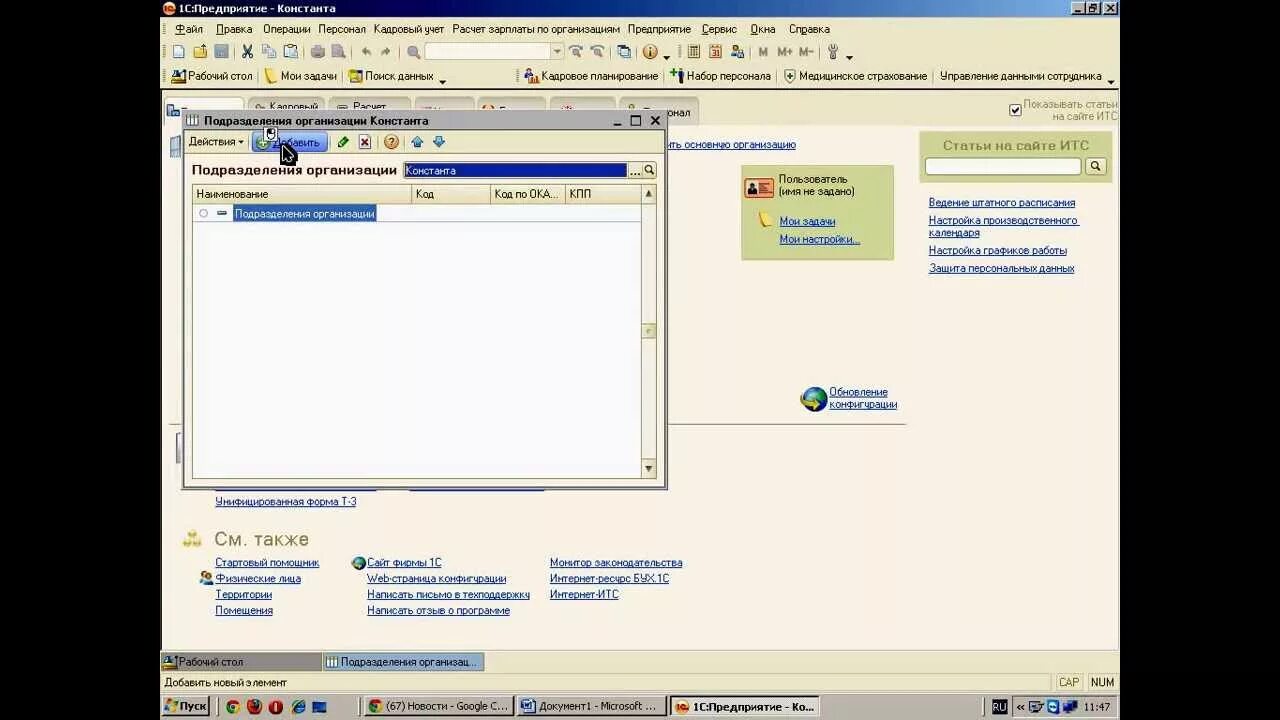1280x720 pixels.
Task: Click the M- memory button
Action: tap(805, 52)
